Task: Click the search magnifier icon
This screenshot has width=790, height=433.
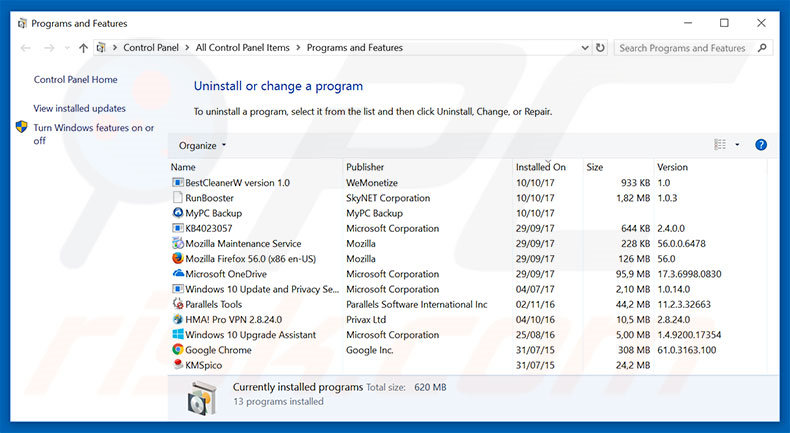Action: (x=762, y=48)
